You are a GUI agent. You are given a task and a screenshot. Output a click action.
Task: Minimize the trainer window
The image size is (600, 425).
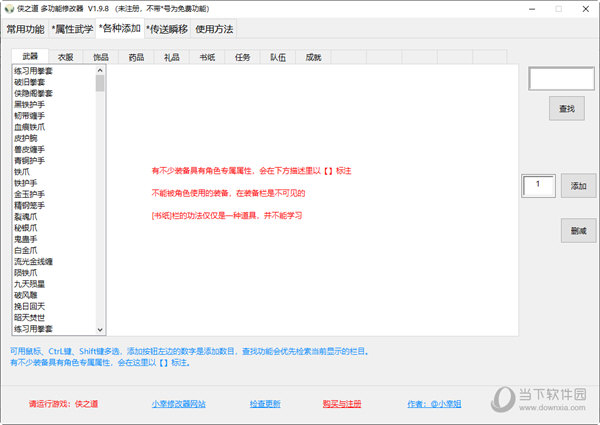click(x=532, y=9)
